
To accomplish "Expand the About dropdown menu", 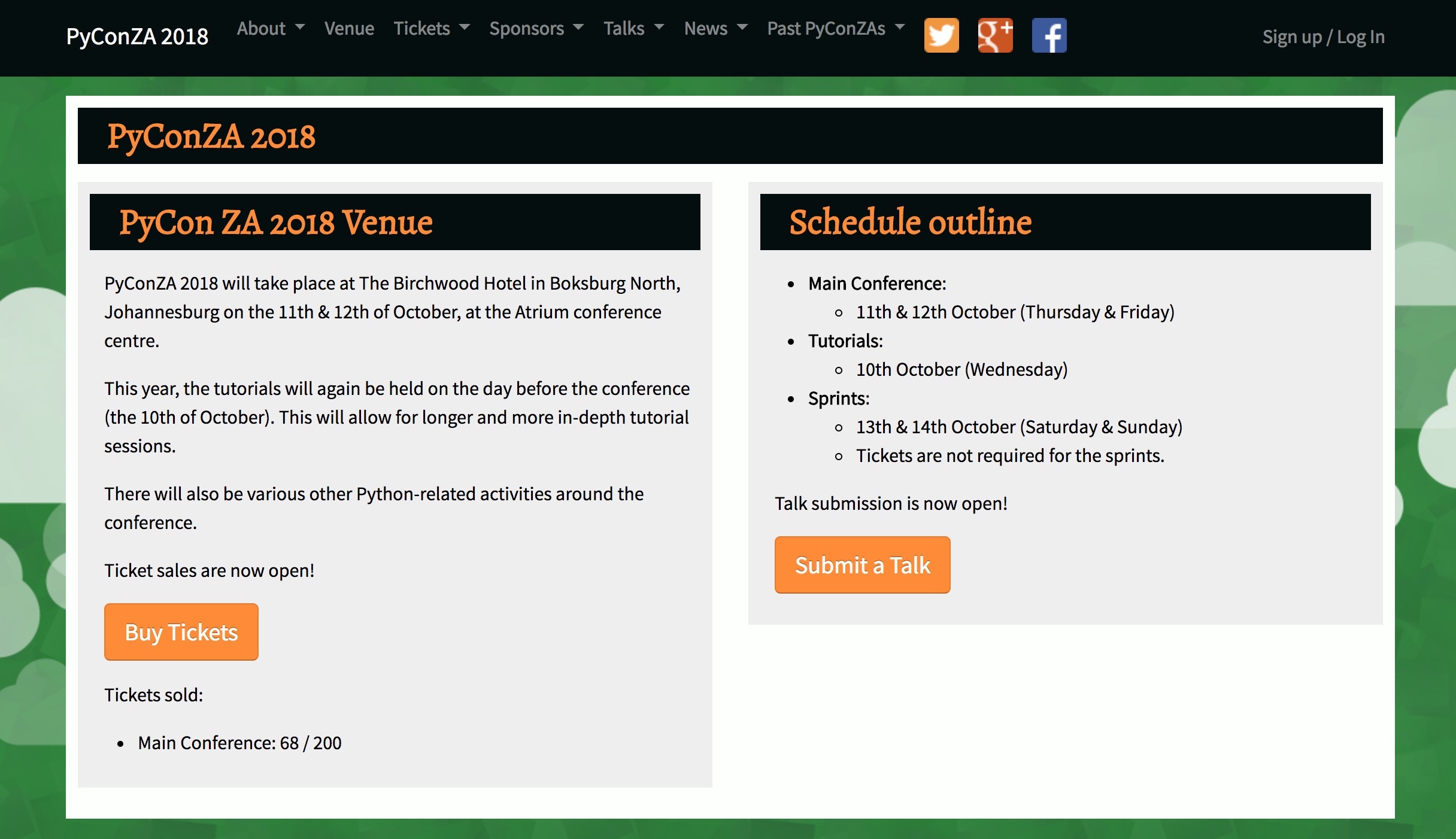I will click(271, 29).
